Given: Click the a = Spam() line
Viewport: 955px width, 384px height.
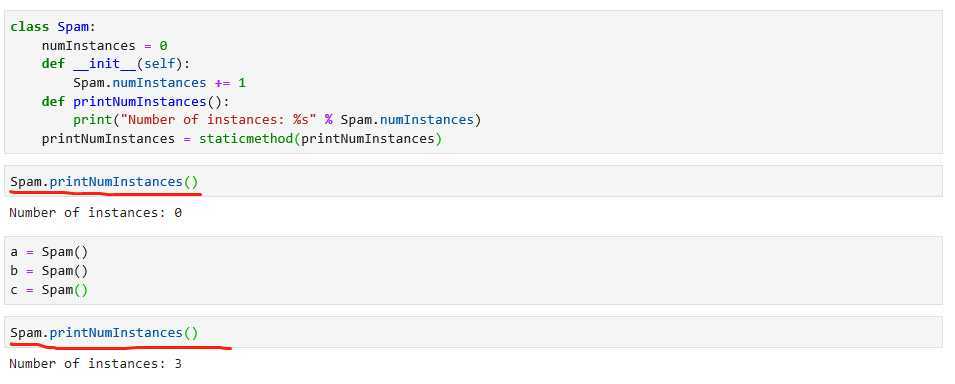Looking at the screenshot, I should coord(49,252).
